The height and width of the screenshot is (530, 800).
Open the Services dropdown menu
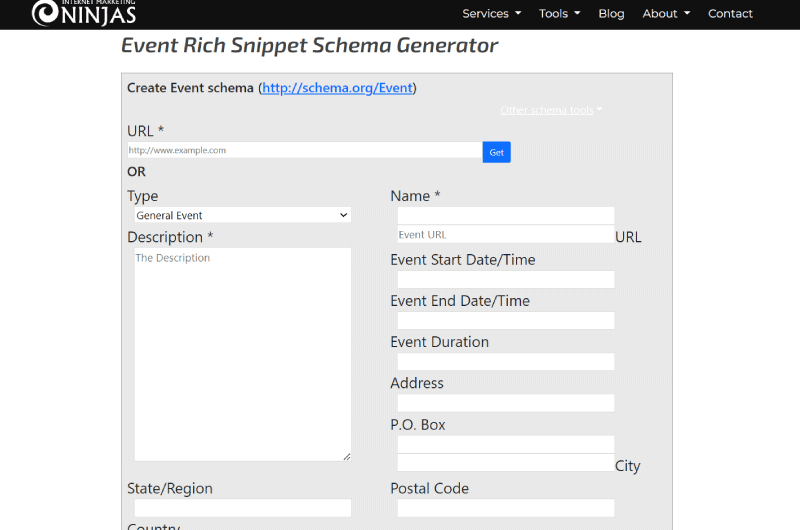491,14
